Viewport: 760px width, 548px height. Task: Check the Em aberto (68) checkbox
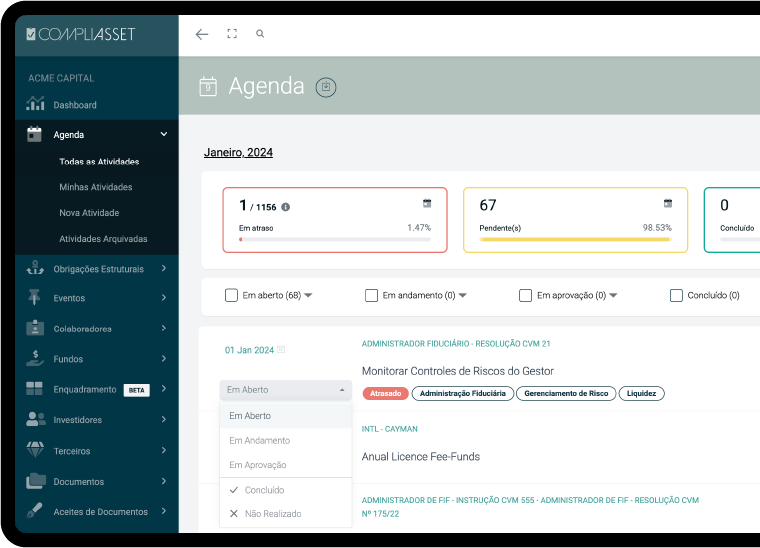(231, 295)
